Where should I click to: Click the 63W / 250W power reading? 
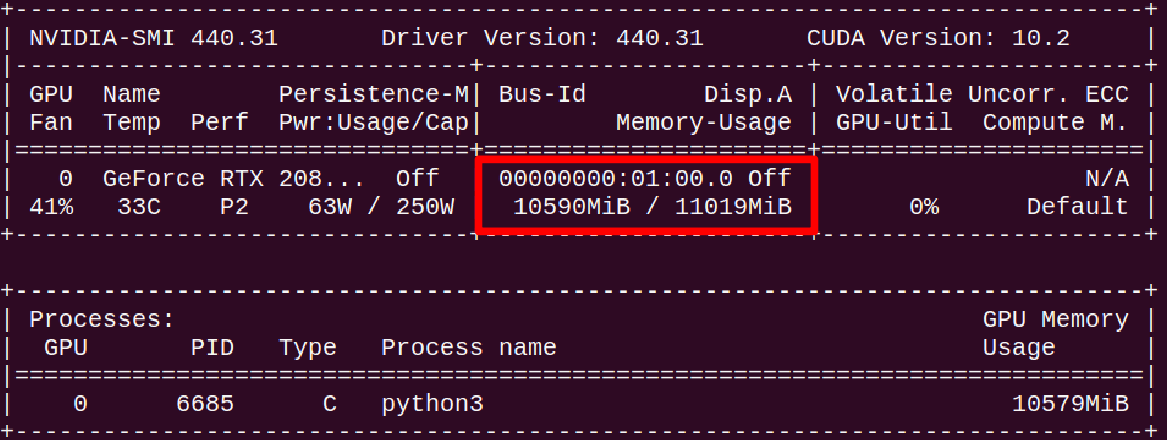click(x=381, y=207)
